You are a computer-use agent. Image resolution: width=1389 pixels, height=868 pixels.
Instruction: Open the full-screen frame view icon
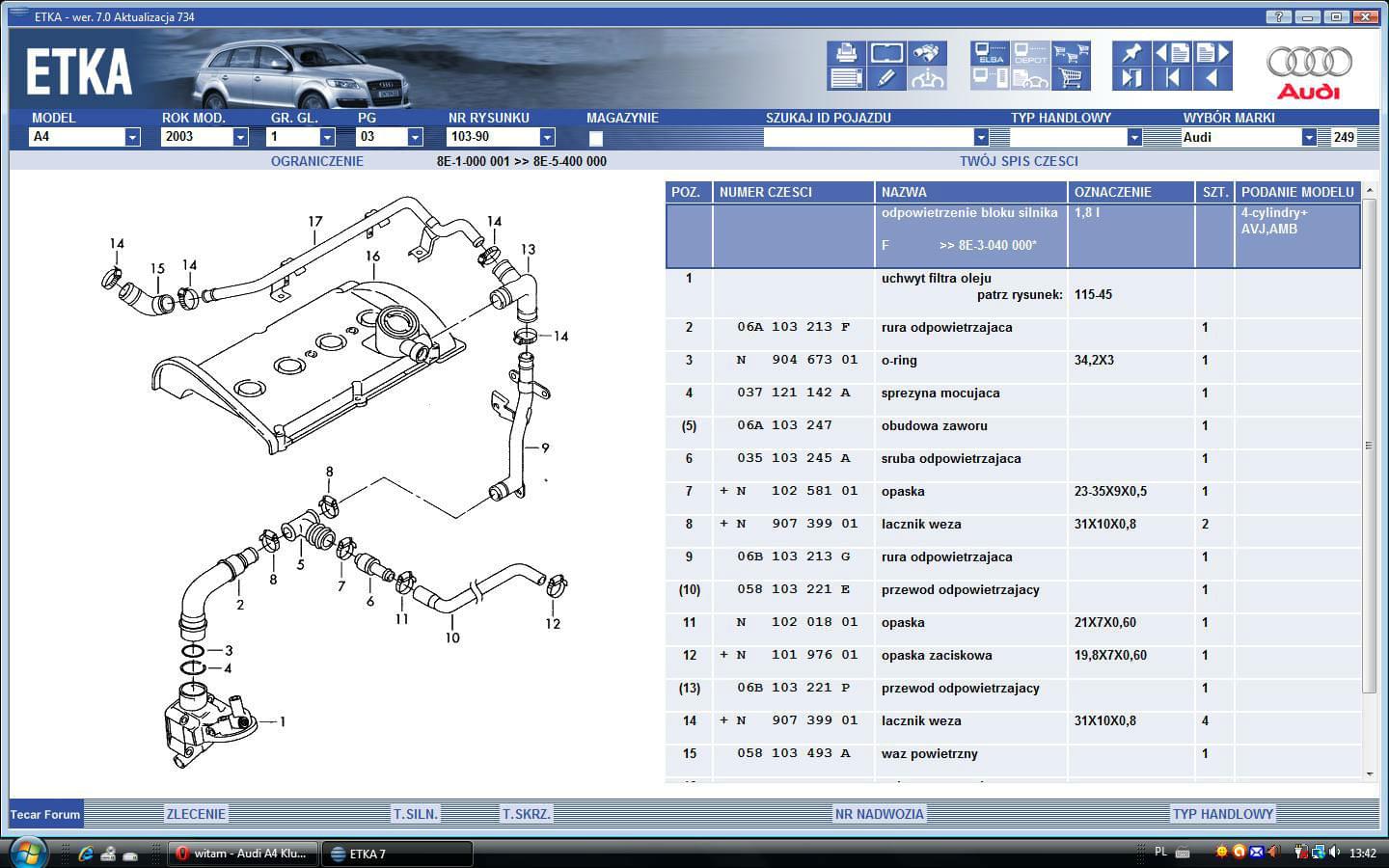point(886,52)
